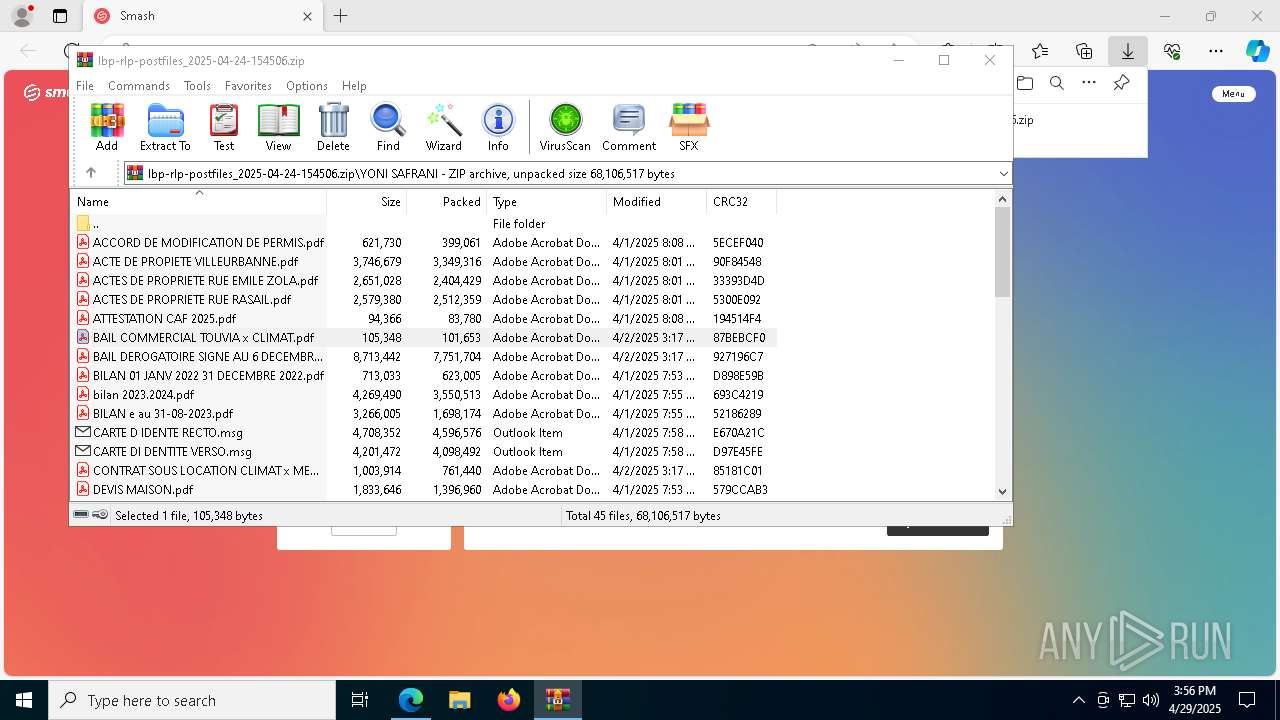Go up one folder level arrow
Viewport: 1280px width, 720px height.
tap(91, 173)
